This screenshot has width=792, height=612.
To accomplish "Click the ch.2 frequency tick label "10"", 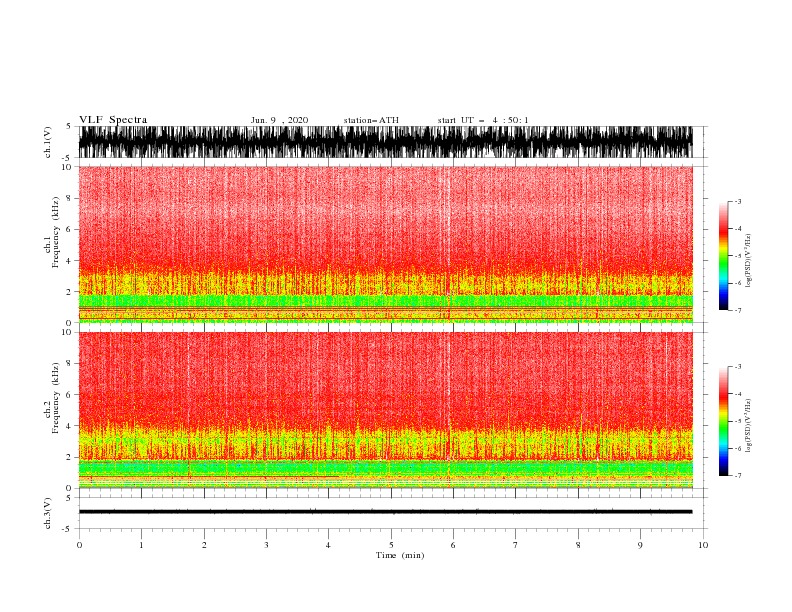I will click(66, 332).
